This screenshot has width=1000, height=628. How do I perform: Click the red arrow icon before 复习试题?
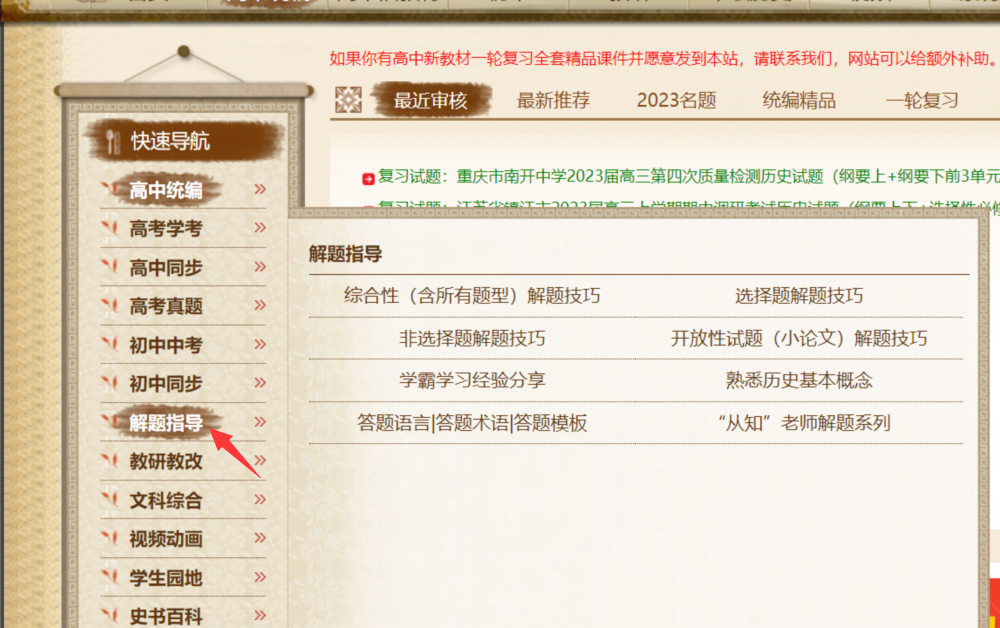pos(368,179)
